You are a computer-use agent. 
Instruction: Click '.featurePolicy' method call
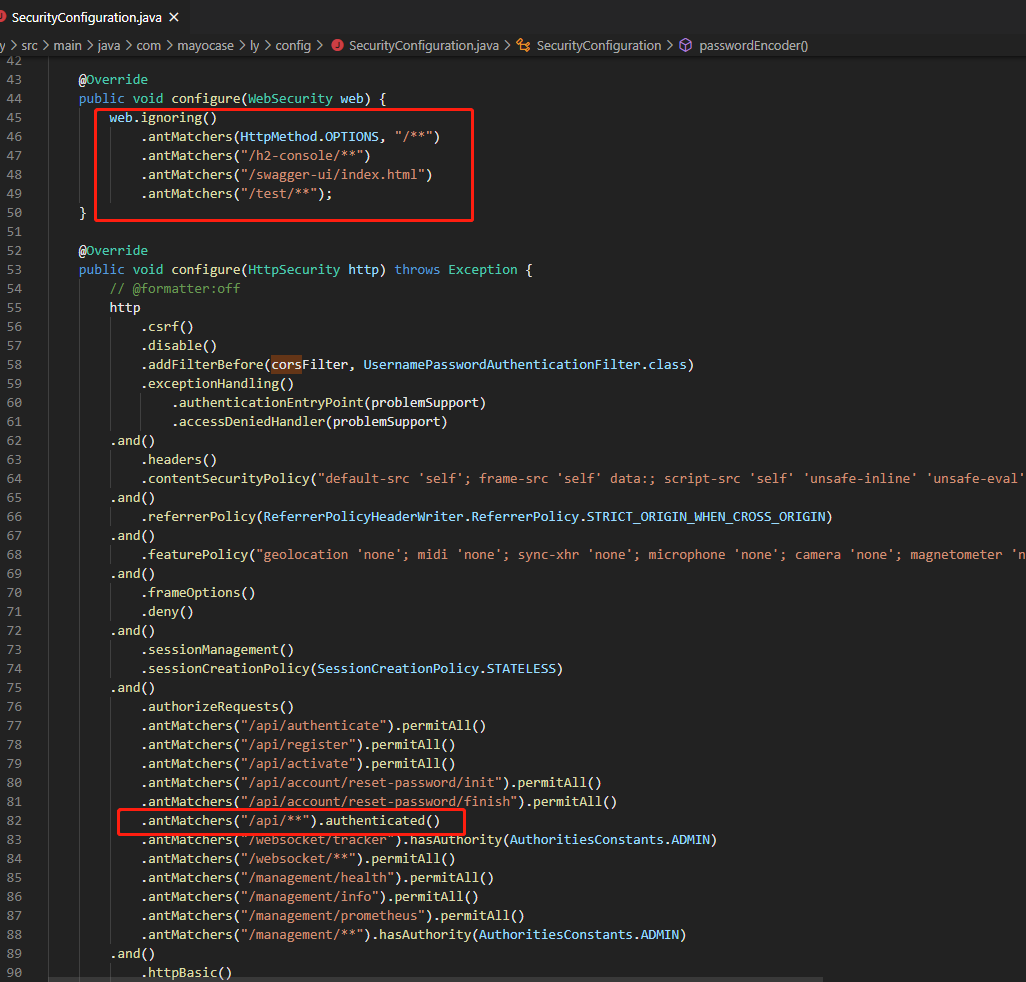[x=194, y=554]
